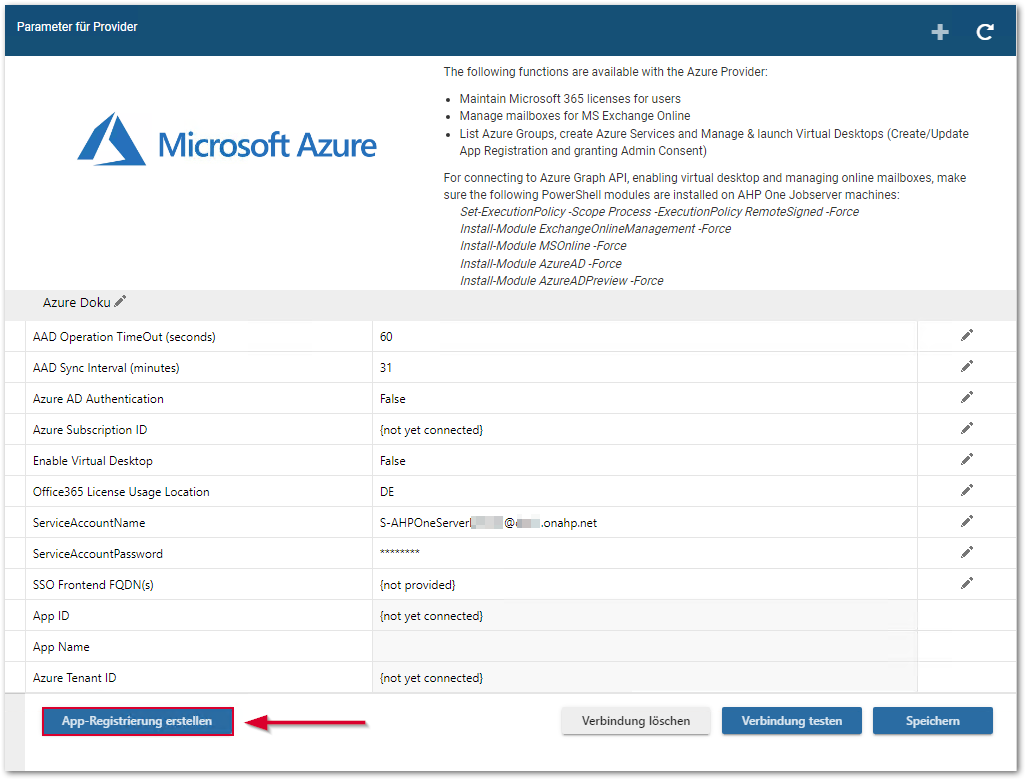Image resolution: width=1026 pixels, height=780 pixels.
Task: Click the Speichern button
Action: point(932,720)
